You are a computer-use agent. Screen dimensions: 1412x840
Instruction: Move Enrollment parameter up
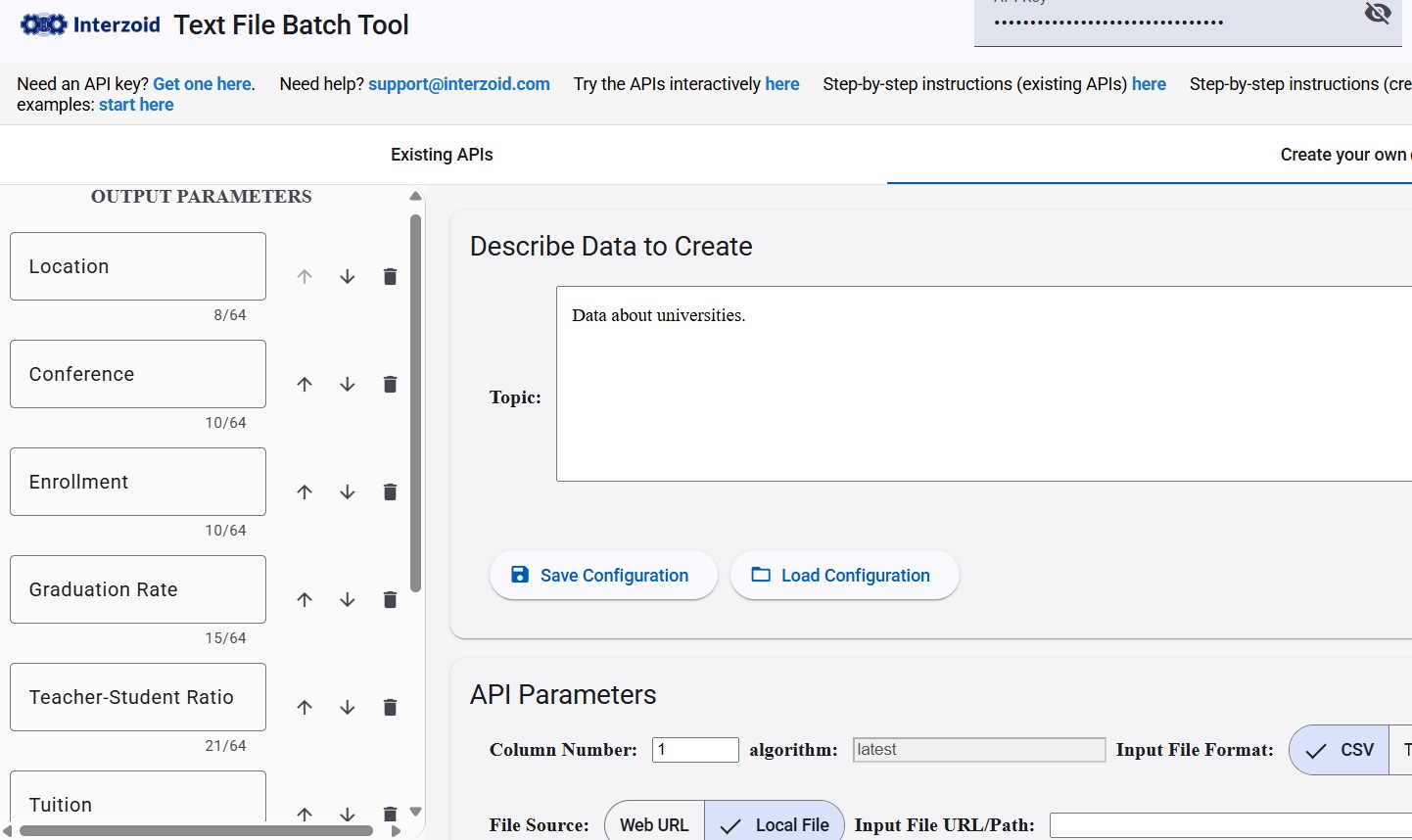305,492
